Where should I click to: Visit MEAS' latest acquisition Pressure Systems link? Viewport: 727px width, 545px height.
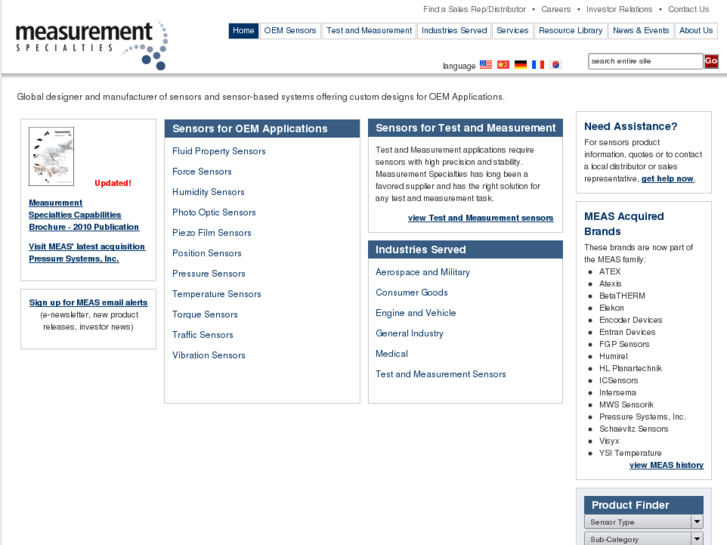[87, 252]
